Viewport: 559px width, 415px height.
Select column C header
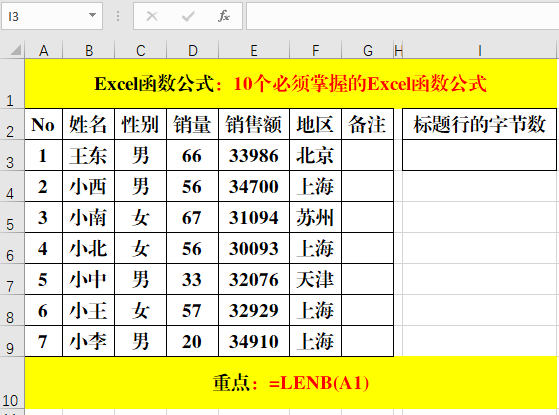tap(140, 51)
